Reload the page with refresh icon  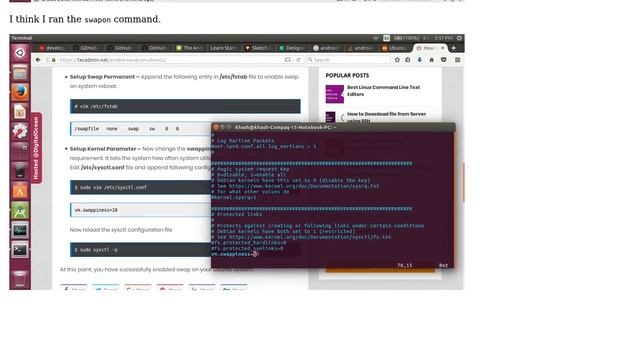coord(298,60)
